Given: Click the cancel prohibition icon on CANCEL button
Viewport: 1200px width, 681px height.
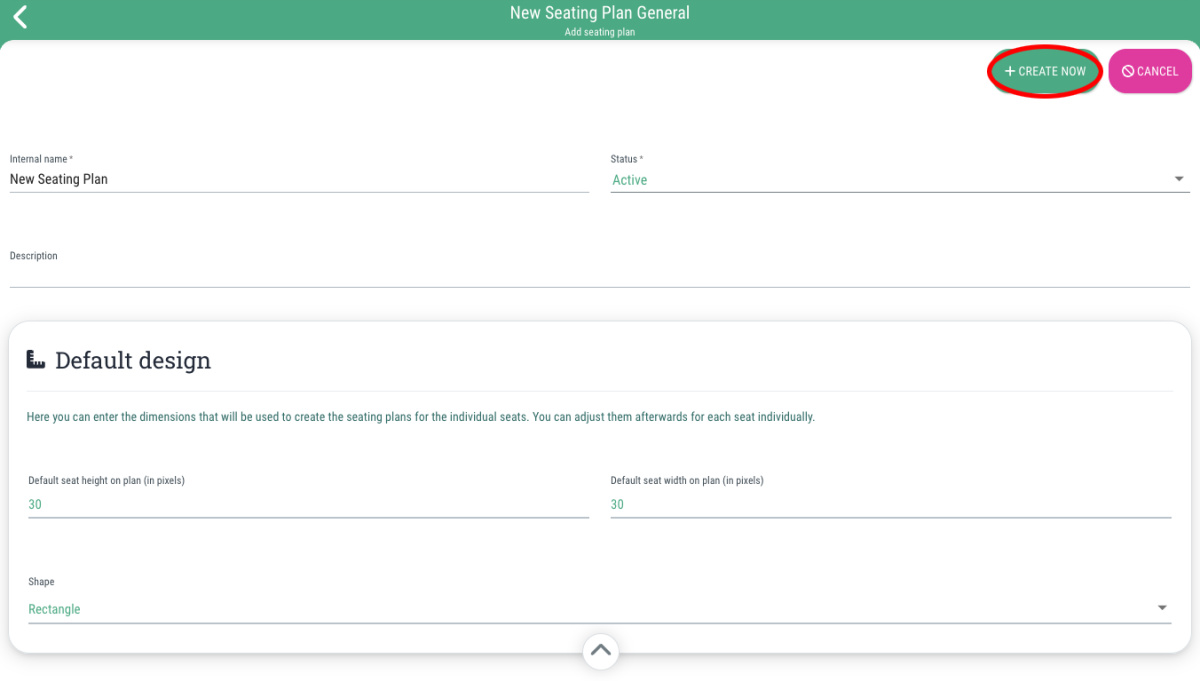Looking at the screenshot, I should pyautogui.click(x=1128, y=71).
